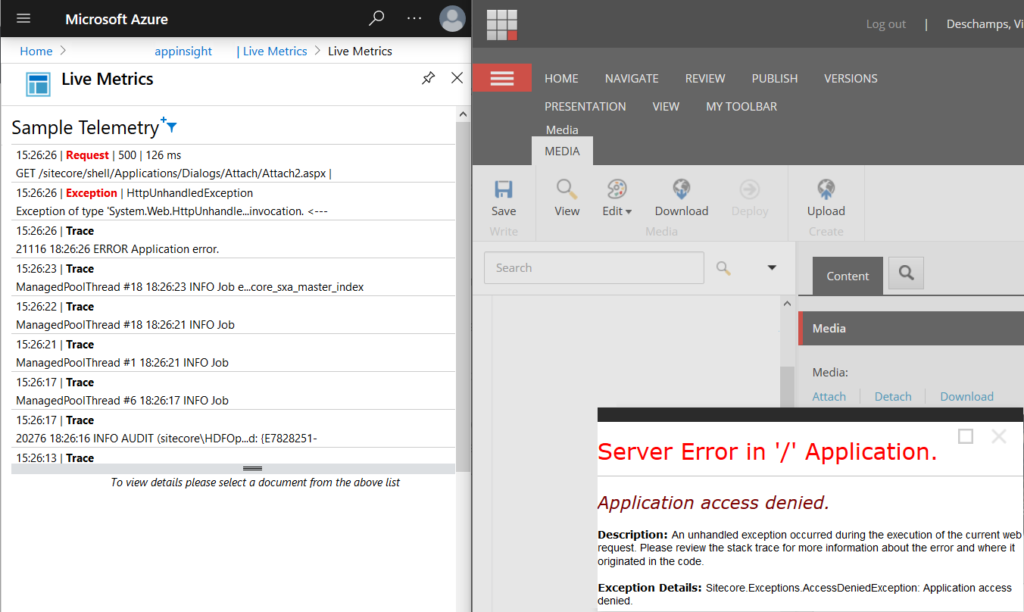Select the 15:26:23 core_sxa_master_index trace row
The image size is (1024, 612).
click(x=233, y=278)
